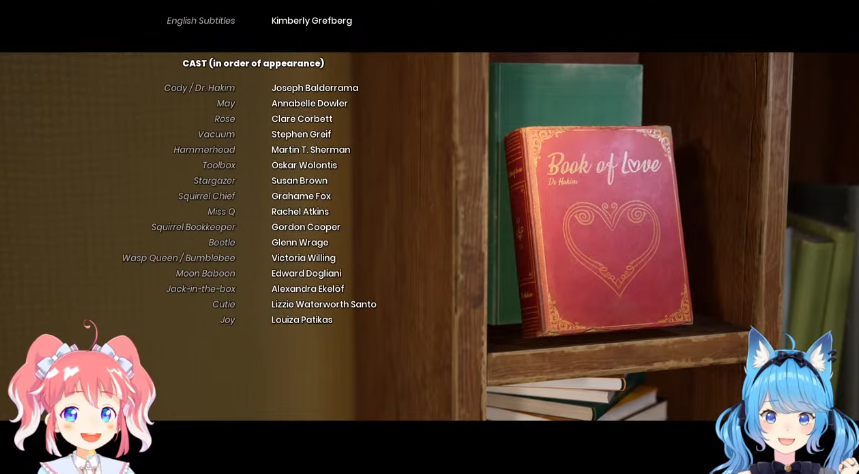Click the "Dr. Hakim" author text on book

pos(561,181)
